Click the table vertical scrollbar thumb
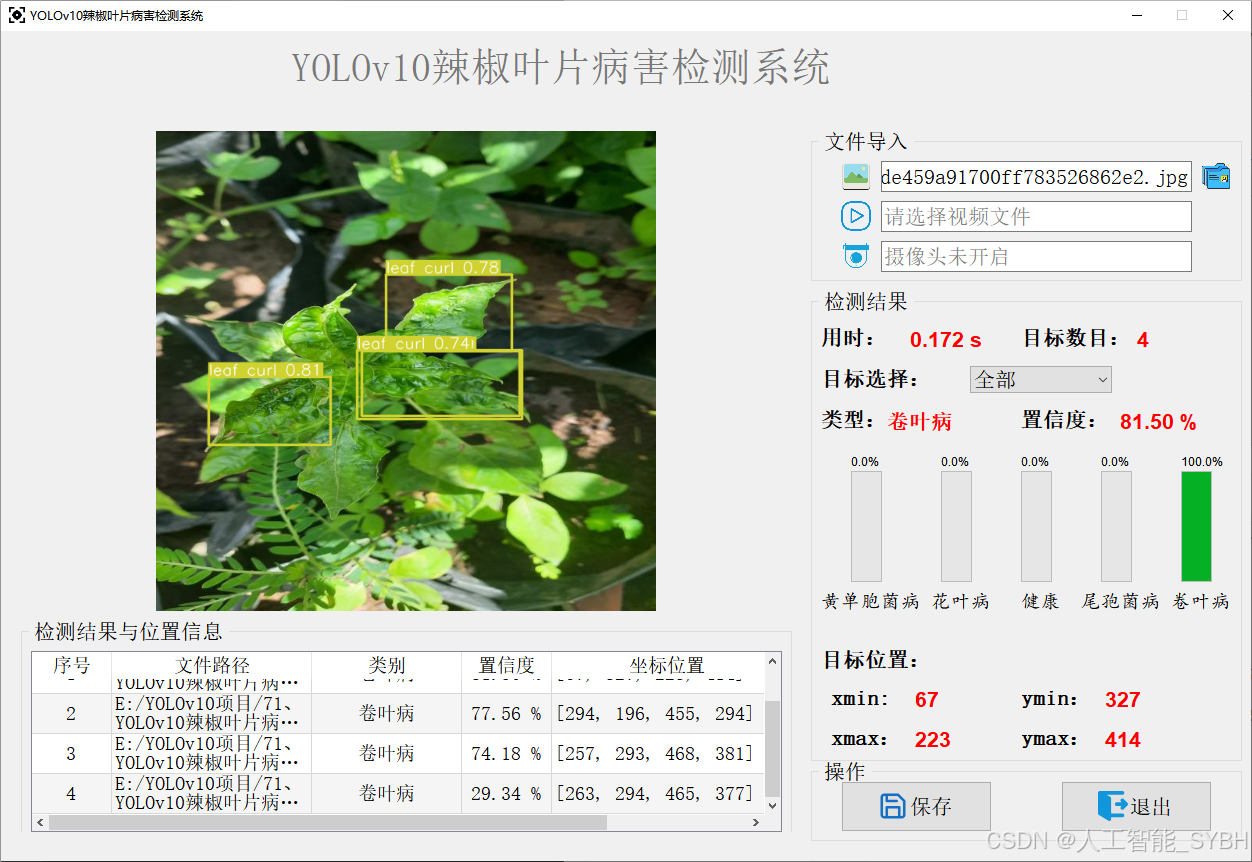 773,748
